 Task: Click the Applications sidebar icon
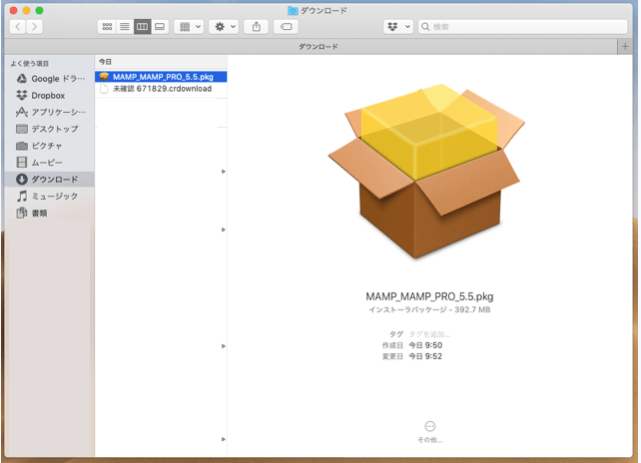(22, 112)
